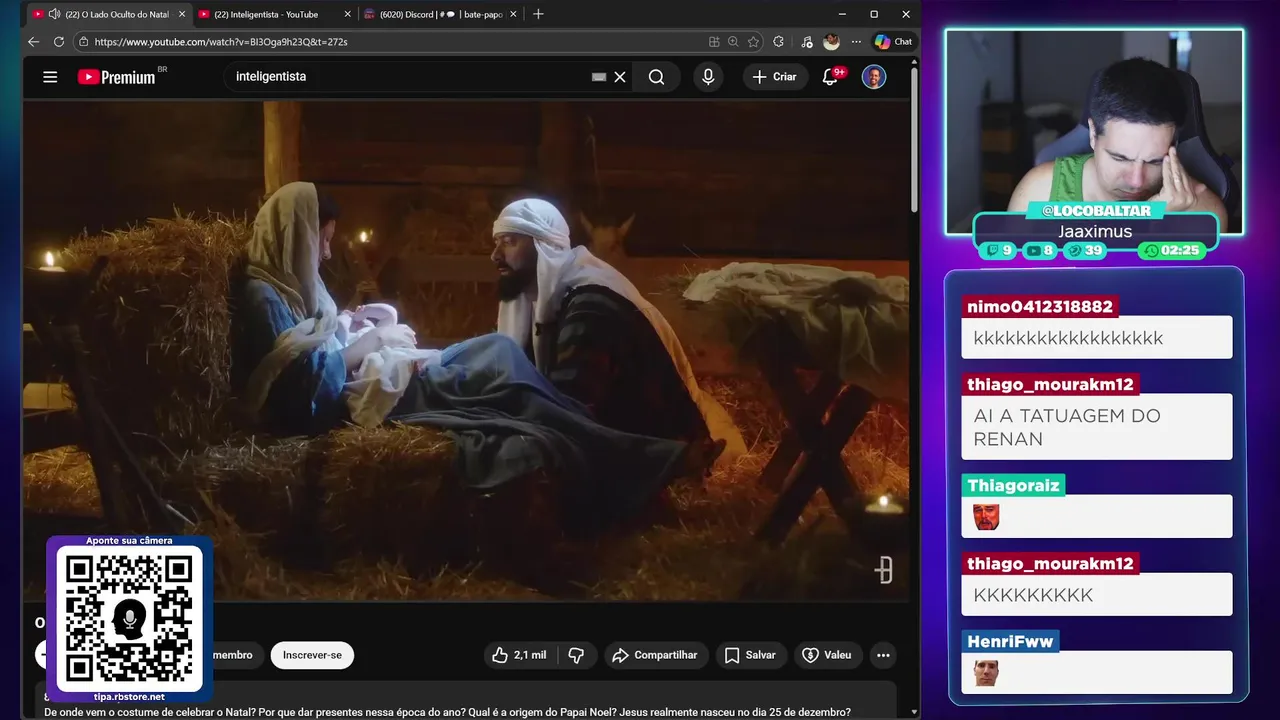Open the YouTube guide hamburger menu
Viewport: 1280px width, 720px height.
click(x=50, y=77)
